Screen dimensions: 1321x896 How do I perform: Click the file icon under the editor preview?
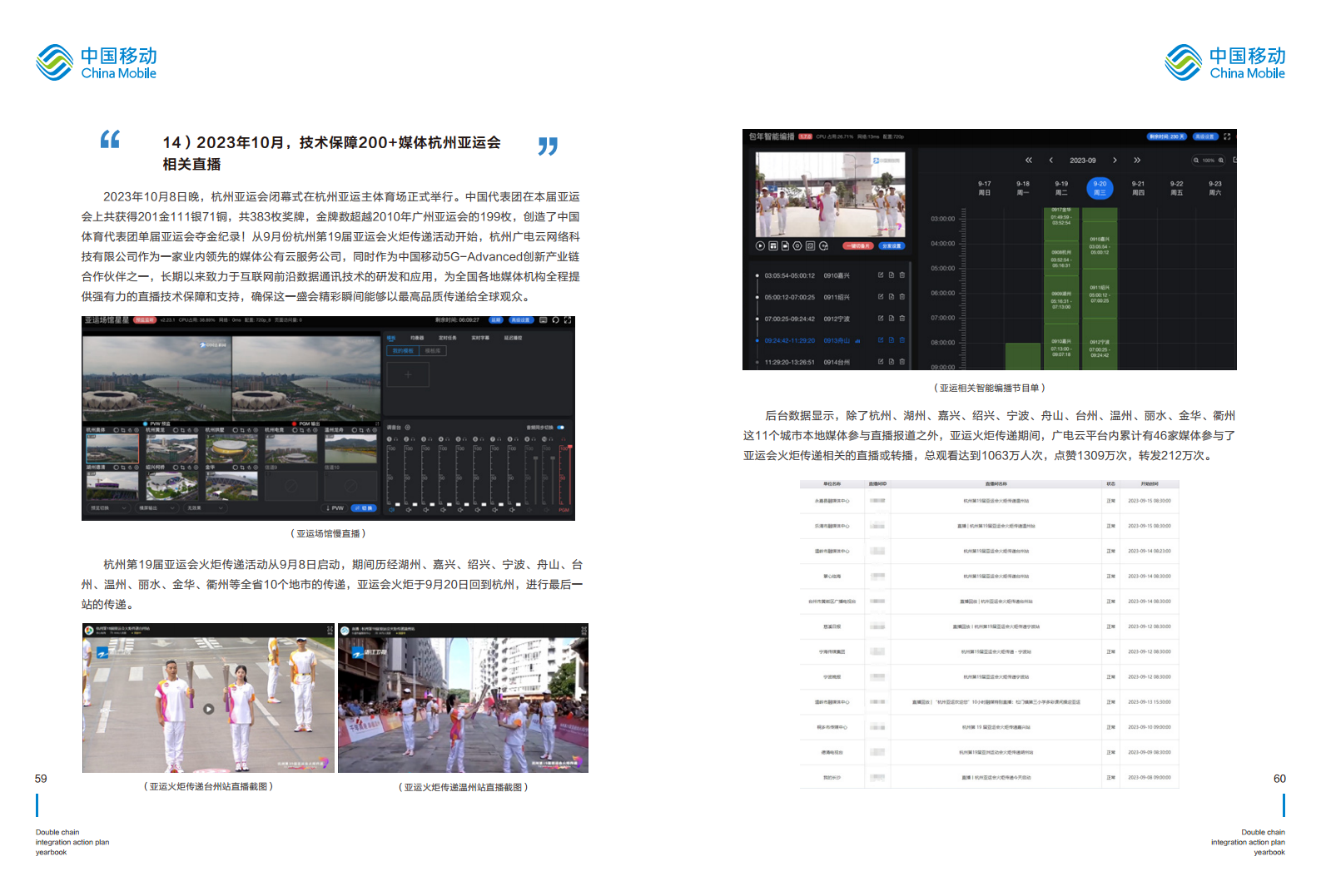[785, 246]
